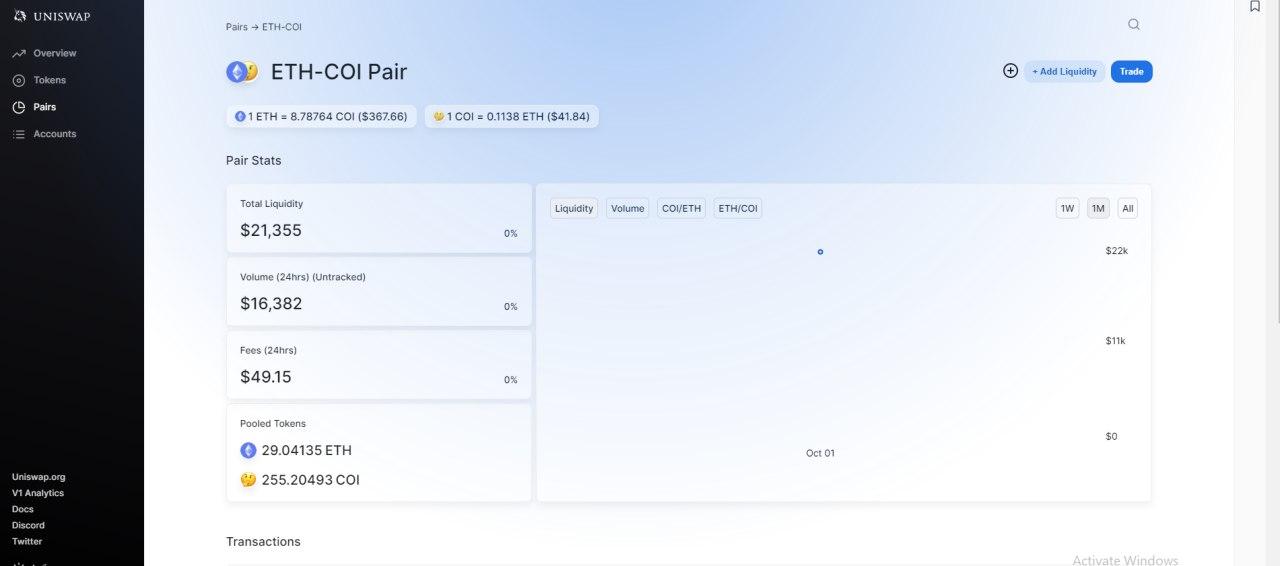The width and height of the screenshot is (1280, 566).
Task: Click the Fees $49.15 value
Action: click(x=266, y=377)
